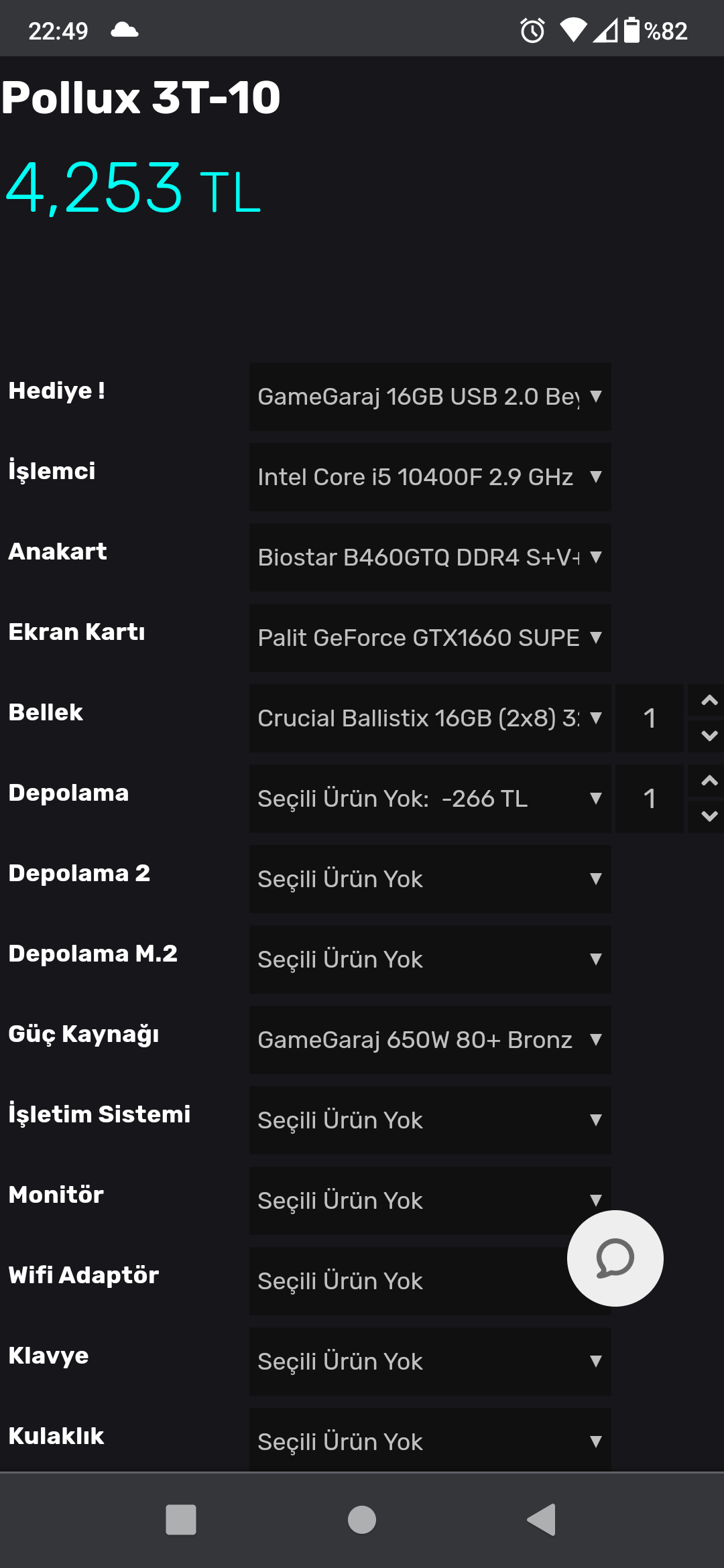Open the Hediye gift dropdown
The width and height of the screenshot is (724, 1568).
(x=430, y=397)
